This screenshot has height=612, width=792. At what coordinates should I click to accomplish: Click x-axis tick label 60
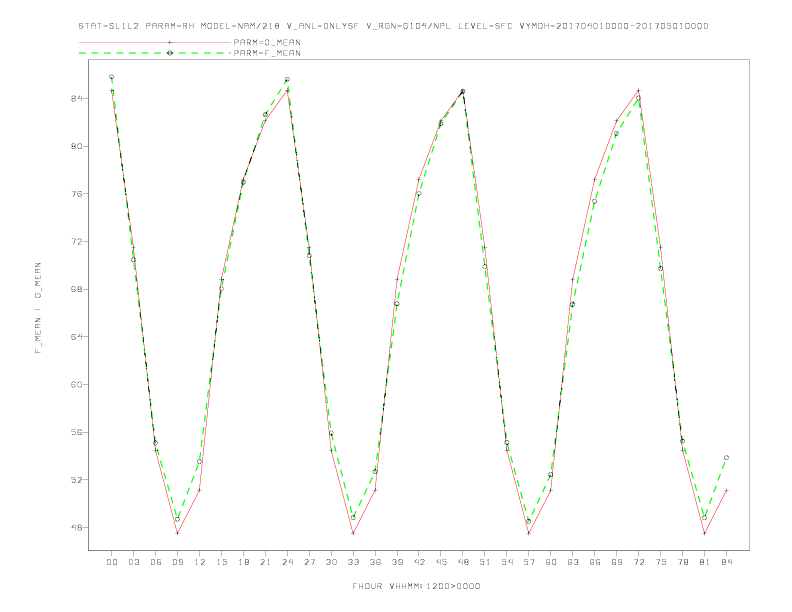551,562
